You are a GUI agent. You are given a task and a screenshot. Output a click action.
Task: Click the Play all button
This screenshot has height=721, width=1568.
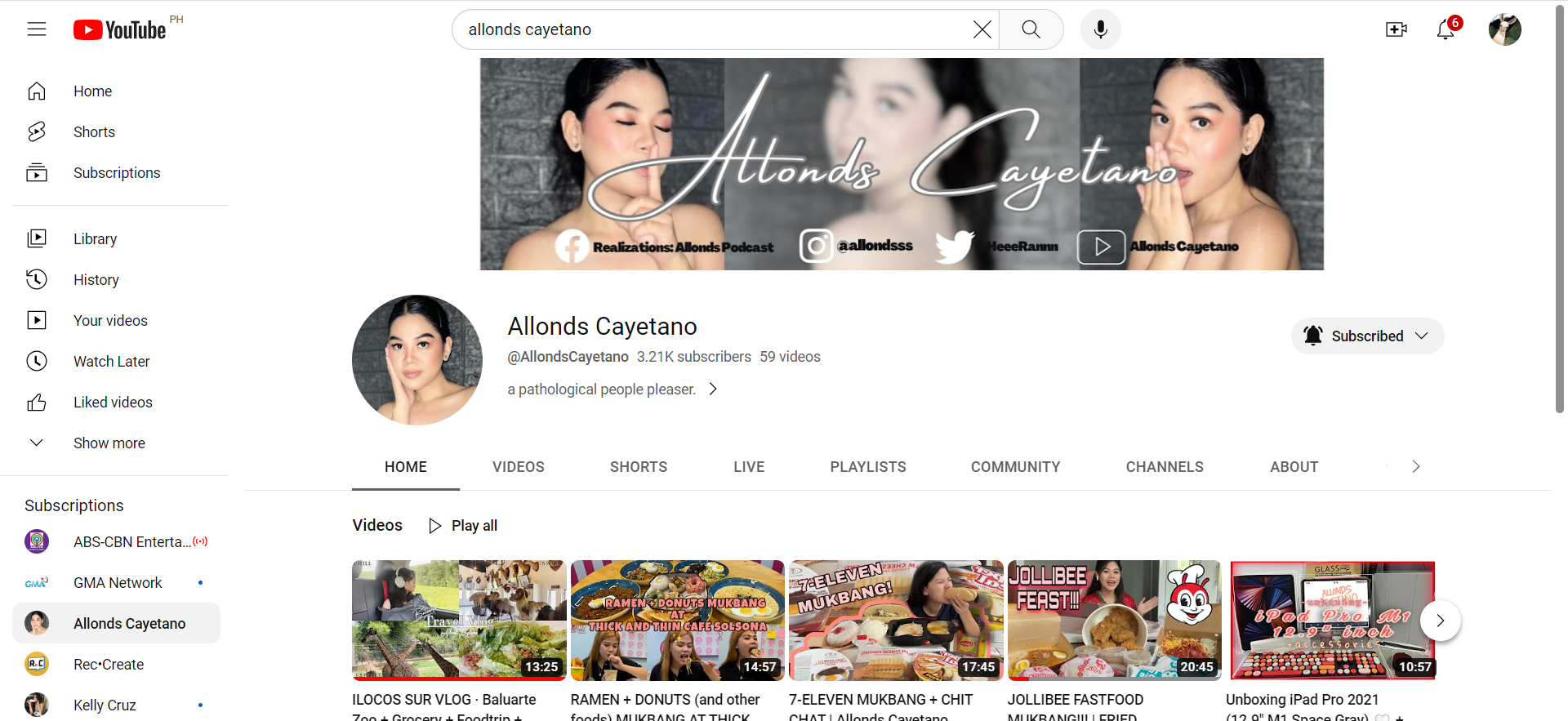coord(463,526)
